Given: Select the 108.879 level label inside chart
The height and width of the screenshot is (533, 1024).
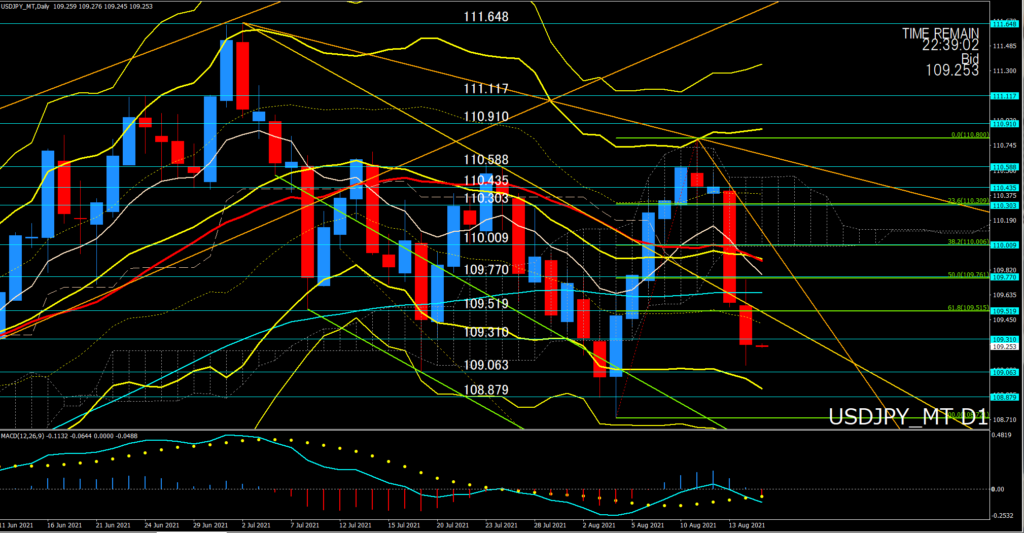Looking at the screenshot, I should click(486, 390).
